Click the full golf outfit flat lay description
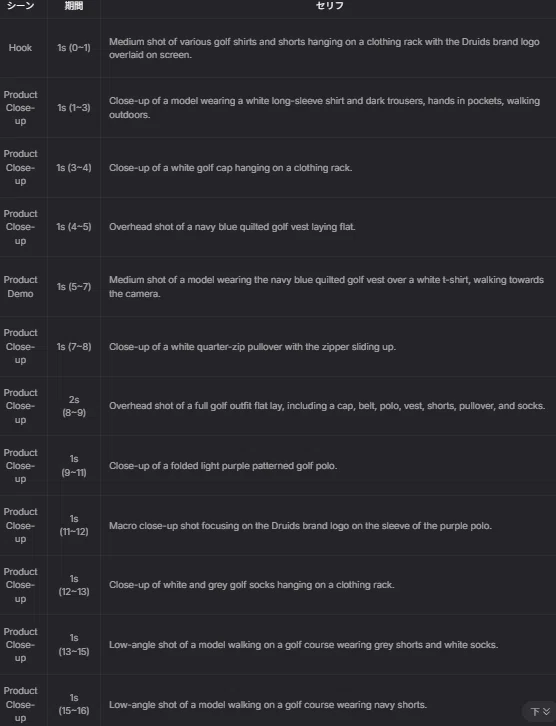Screen dimensions: 556x726 point(327,406)
